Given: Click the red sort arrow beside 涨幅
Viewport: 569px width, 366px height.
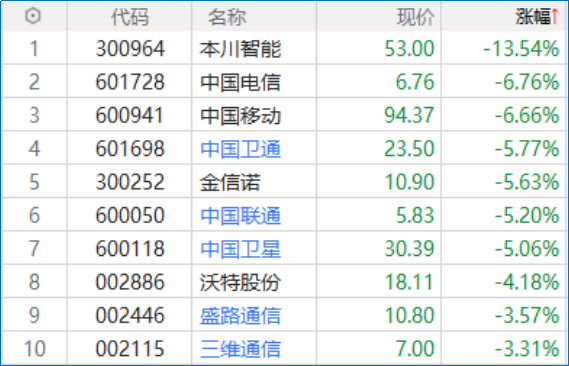Looking at the screenshot, I should pos(555,17).
